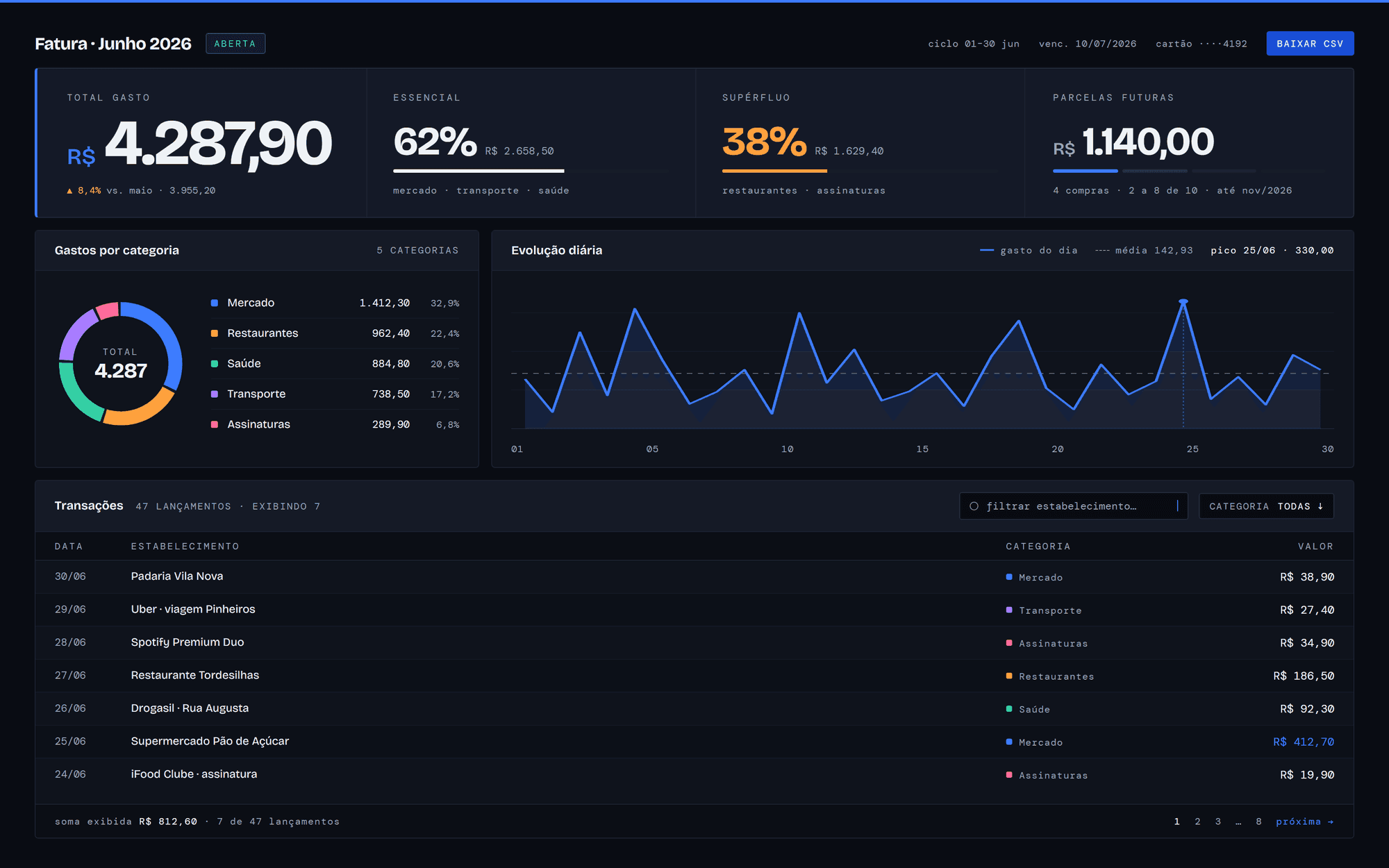Go to page 2 of transactions
The height and width of the screenshot is (868, 1389).
tap(1197, 821)
